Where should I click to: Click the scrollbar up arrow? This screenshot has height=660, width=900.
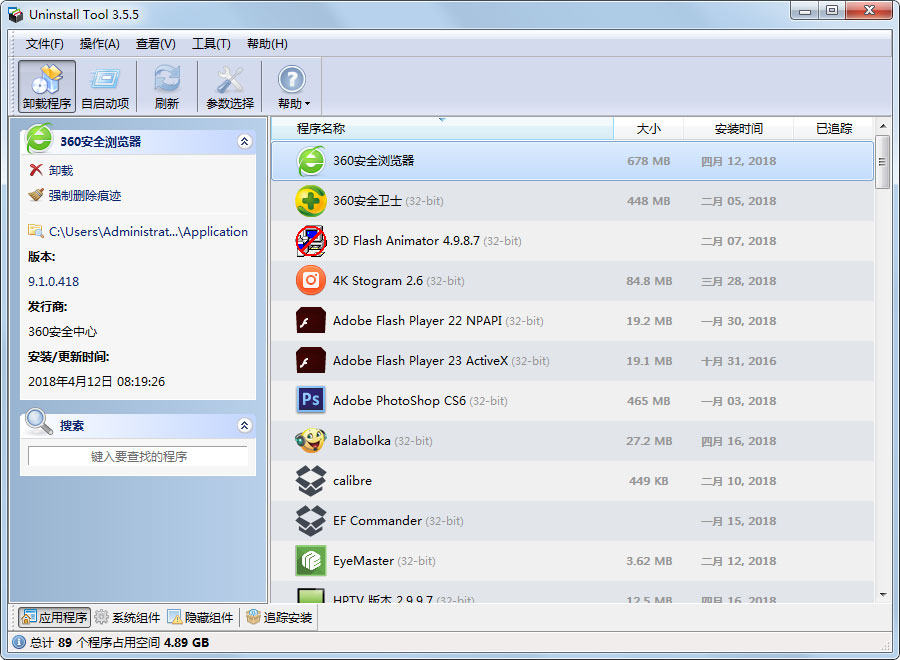point(883,126)
